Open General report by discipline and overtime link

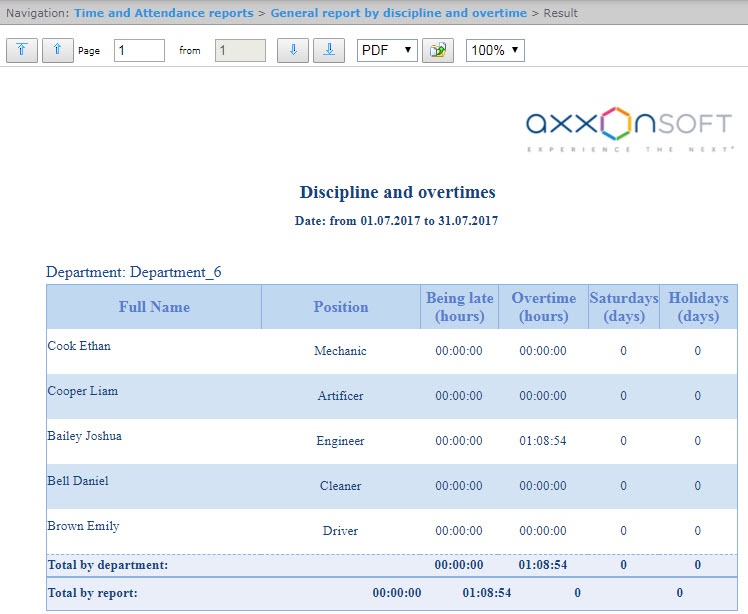tap(398, 13)
